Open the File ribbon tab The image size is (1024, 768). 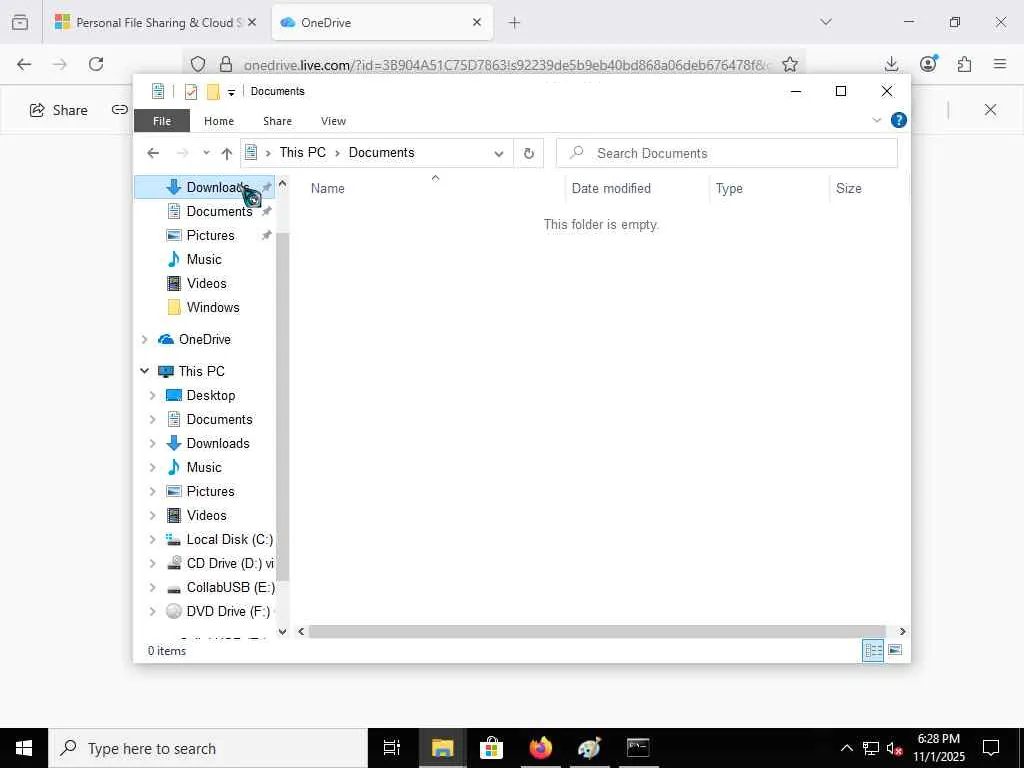tap(162, 121)
